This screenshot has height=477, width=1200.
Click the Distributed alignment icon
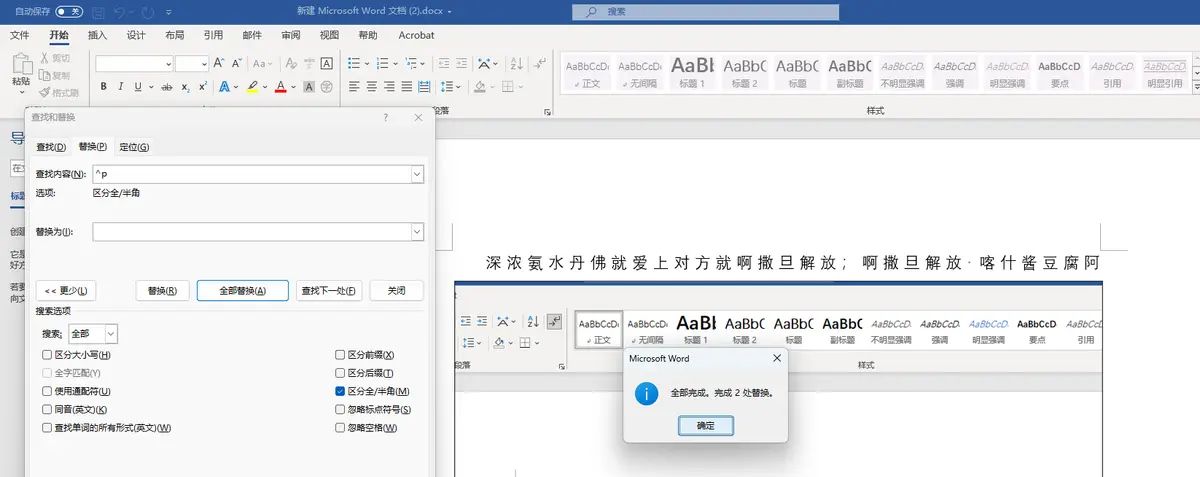click(x=424, y=87)
